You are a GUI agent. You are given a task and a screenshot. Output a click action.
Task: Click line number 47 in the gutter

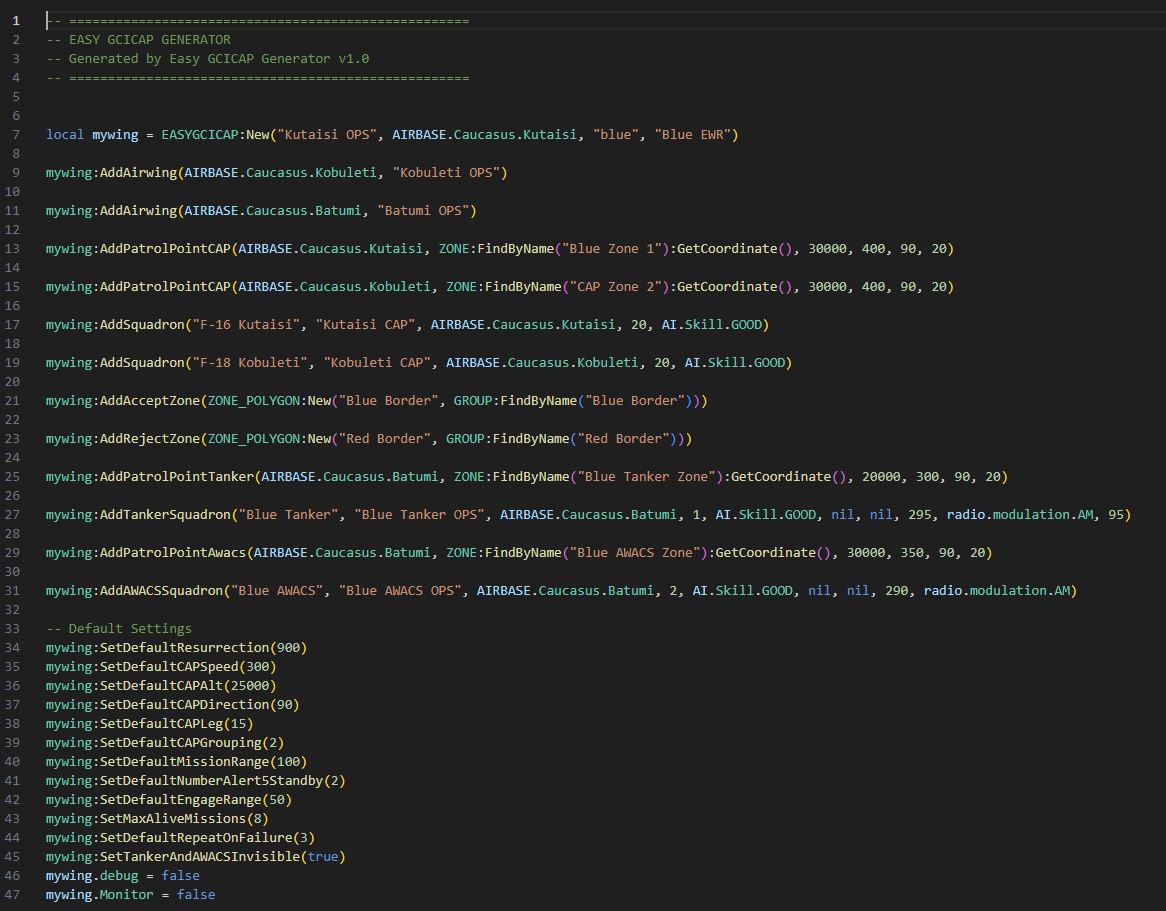[x=14, y=895]
